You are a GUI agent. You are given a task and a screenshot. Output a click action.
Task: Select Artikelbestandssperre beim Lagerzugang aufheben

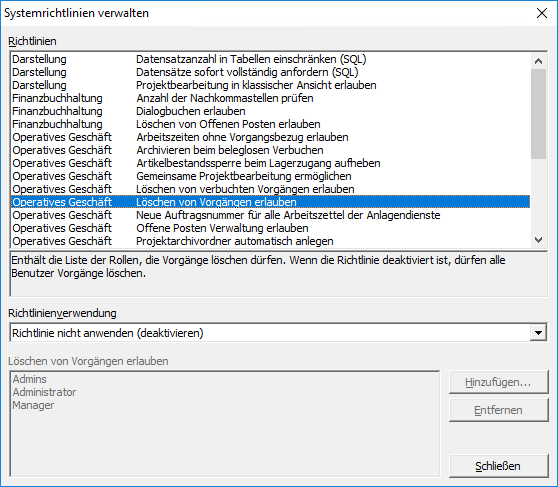[270, 163]
